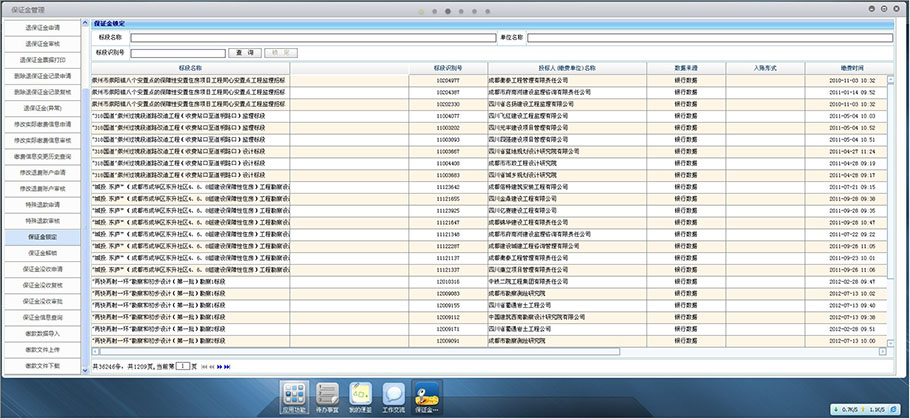Screen dimensions: 910x419
Task: Select row with ID 12009155
Action: [x=489, y=305]
